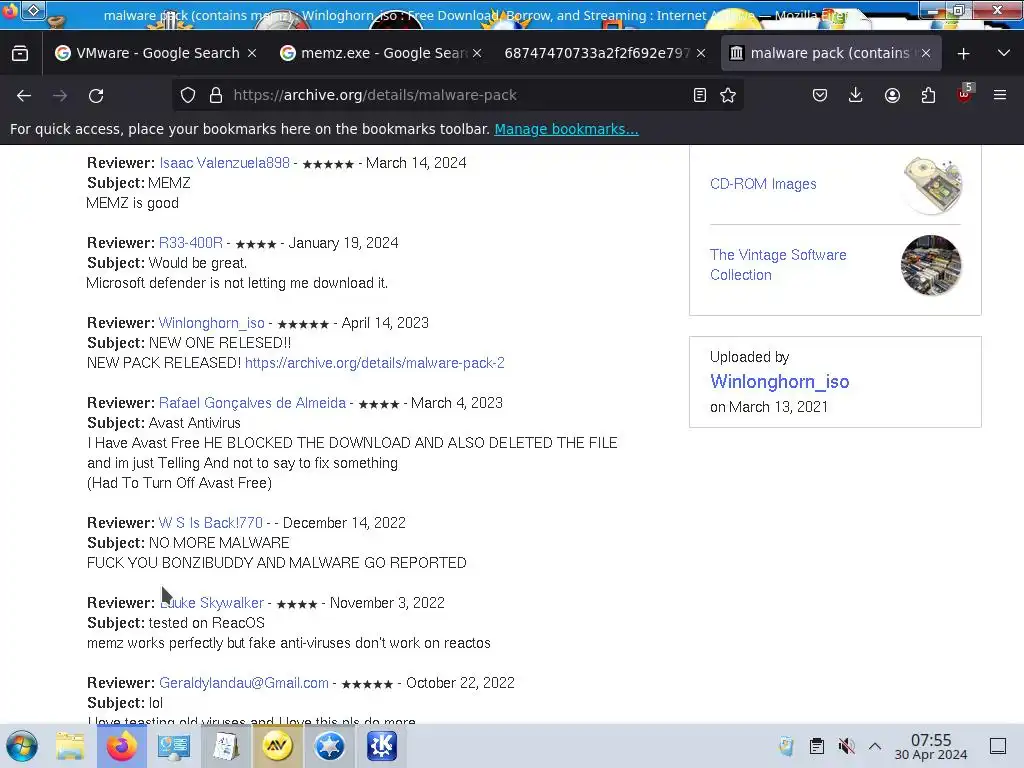This screenshot has height=768, width=1024.
Task: Open uBlock Origin extension icon
Action: (965, 94)
